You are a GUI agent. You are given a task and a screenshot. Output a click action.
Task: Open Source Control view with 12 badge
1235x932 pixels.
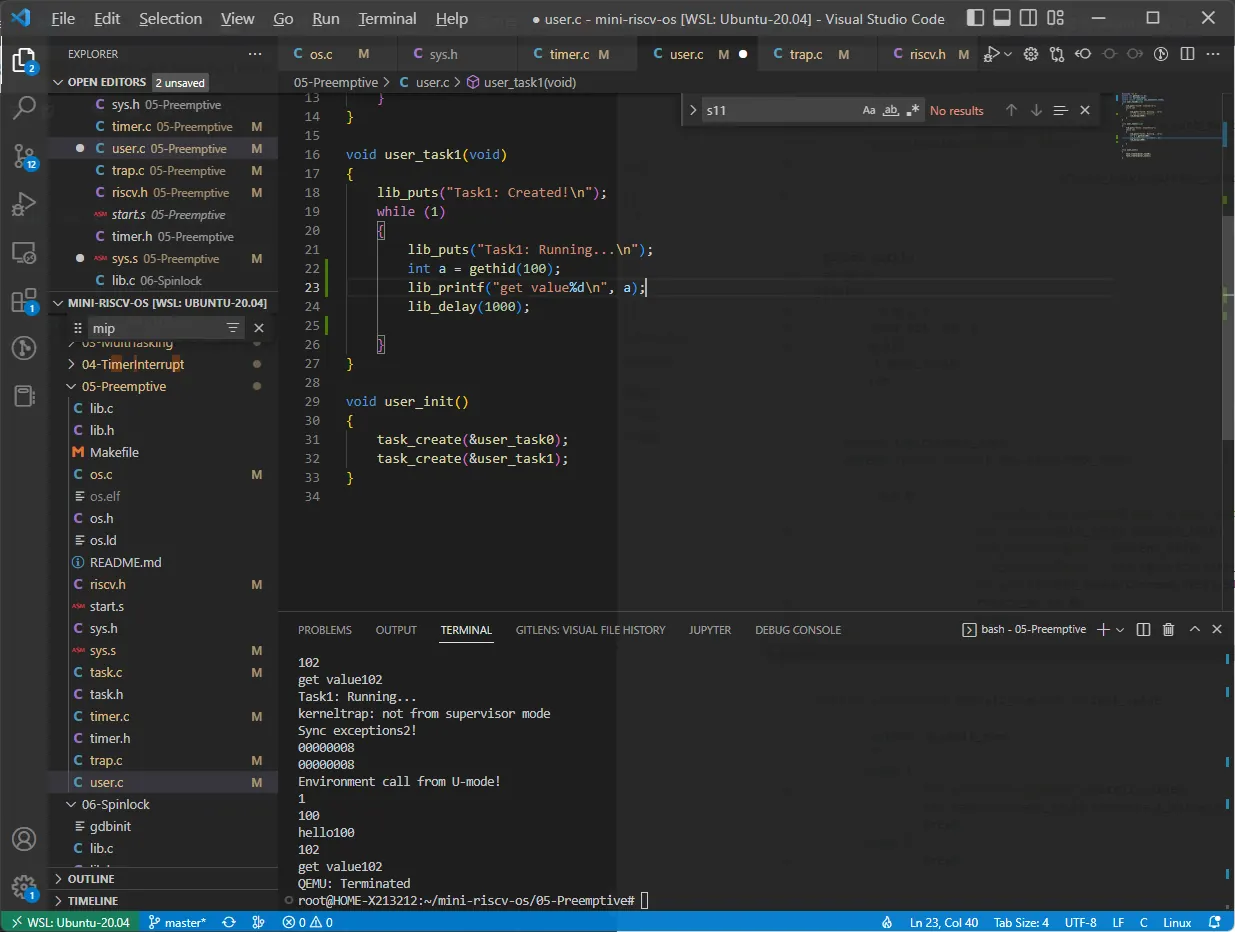tap(24, 156)
